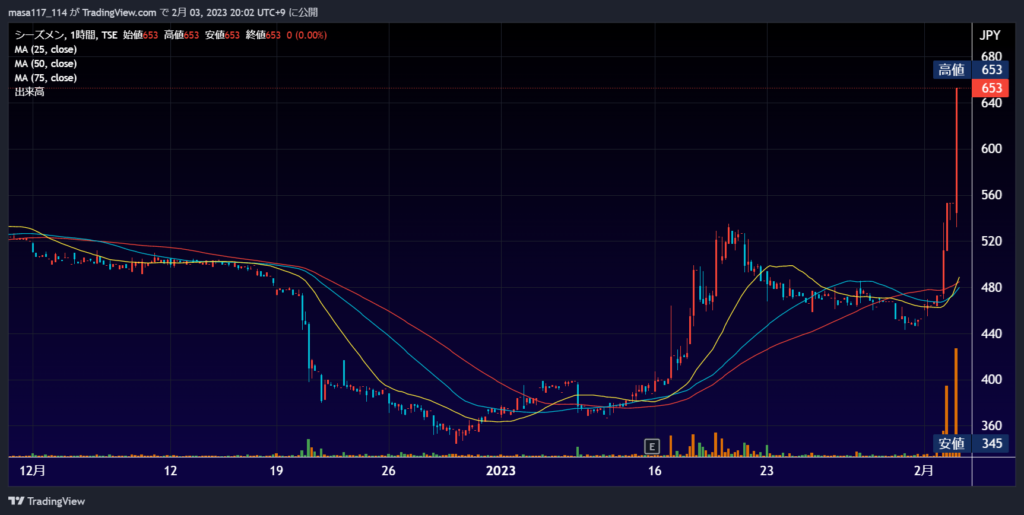Screen dimensions: 1024x515
Task: Click the 640 price axis tick
Action: [x=991, y=103]
